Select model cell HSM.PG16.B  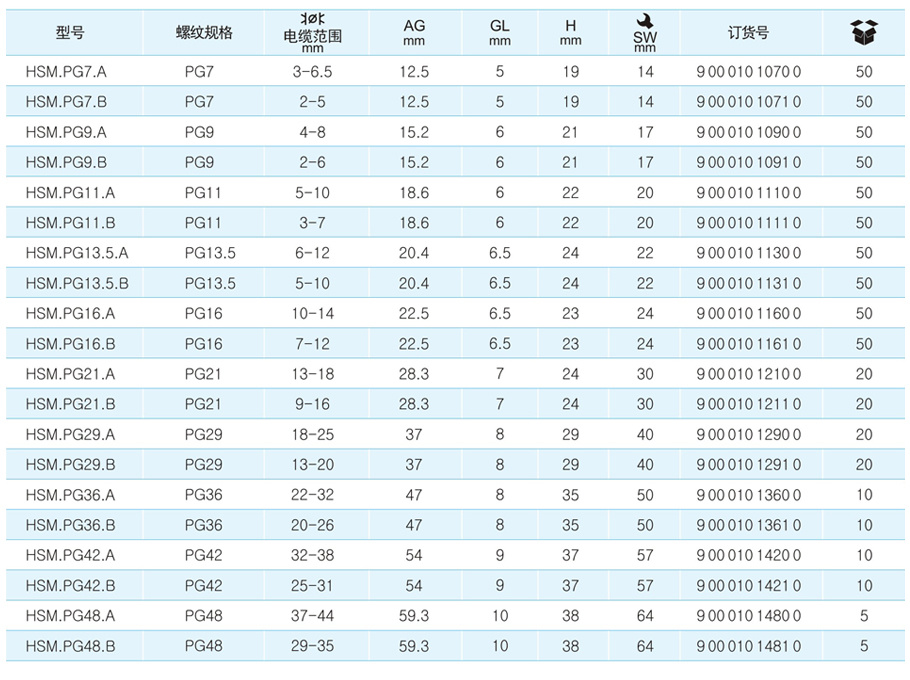pos(70,344)
